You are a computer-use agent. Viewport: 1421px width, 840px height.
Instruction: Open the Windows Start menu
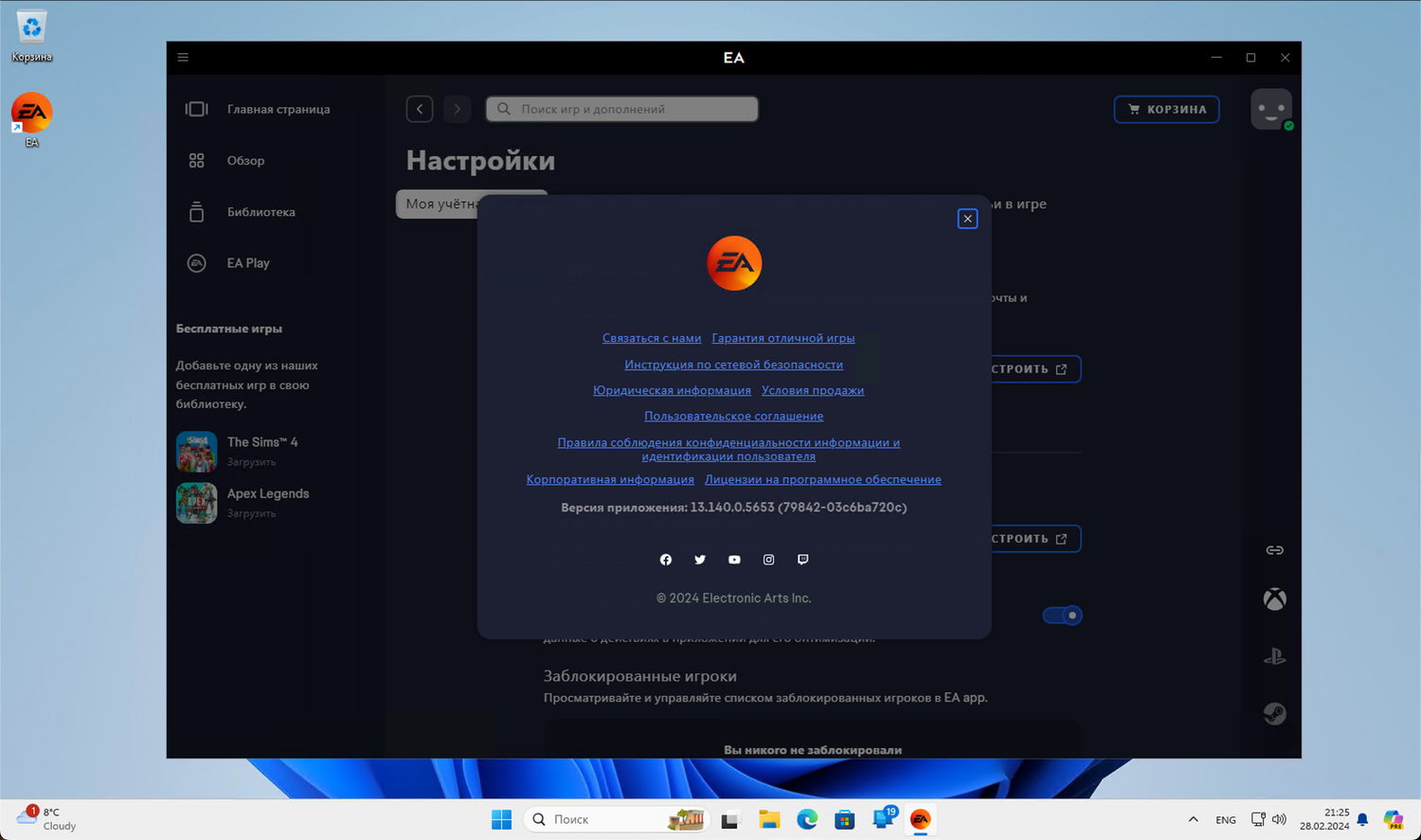click(x=502, y=819)
